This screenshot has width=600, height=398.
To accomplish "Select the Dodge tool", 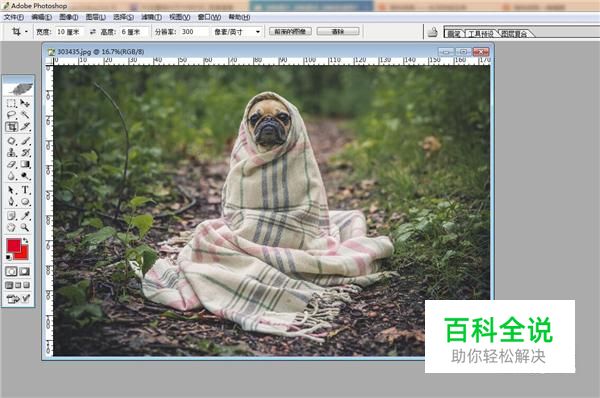I will (x=25, y=176).
